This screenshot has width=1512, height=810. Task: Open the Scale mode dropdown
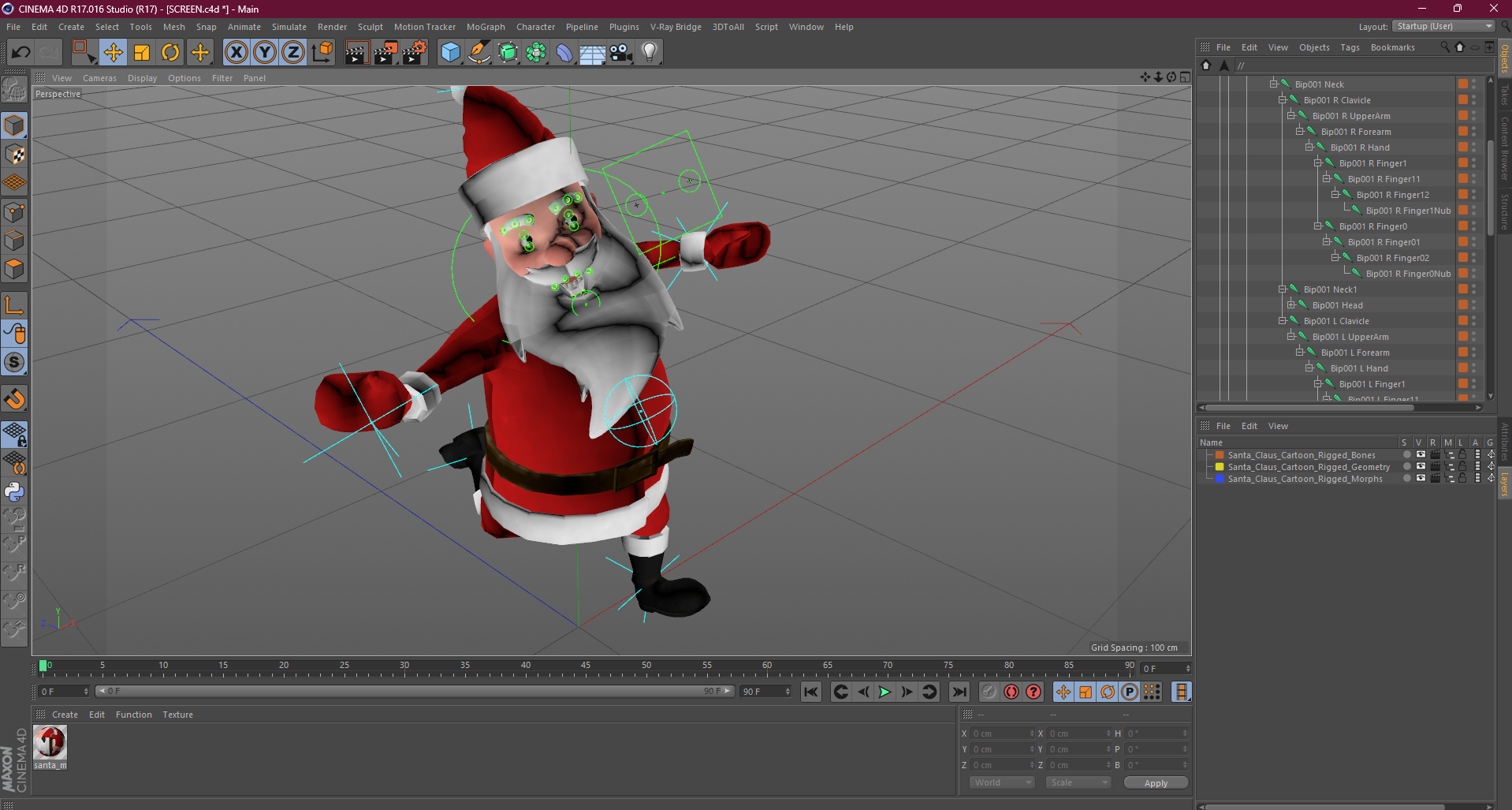tap(1078, 782)
